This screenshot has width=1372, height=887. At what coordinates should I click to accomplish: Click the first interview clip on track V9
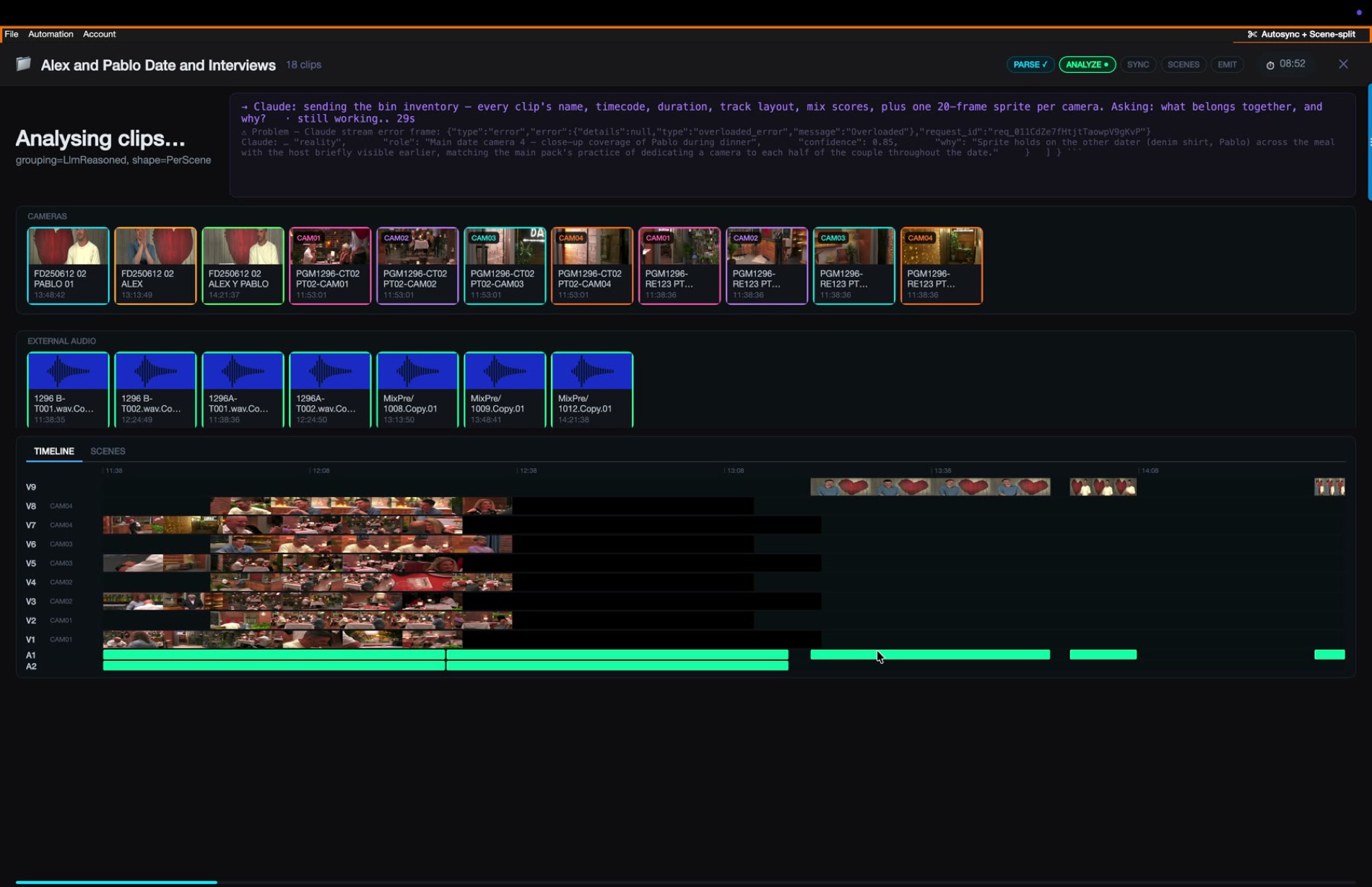click(x=930, y=487)
